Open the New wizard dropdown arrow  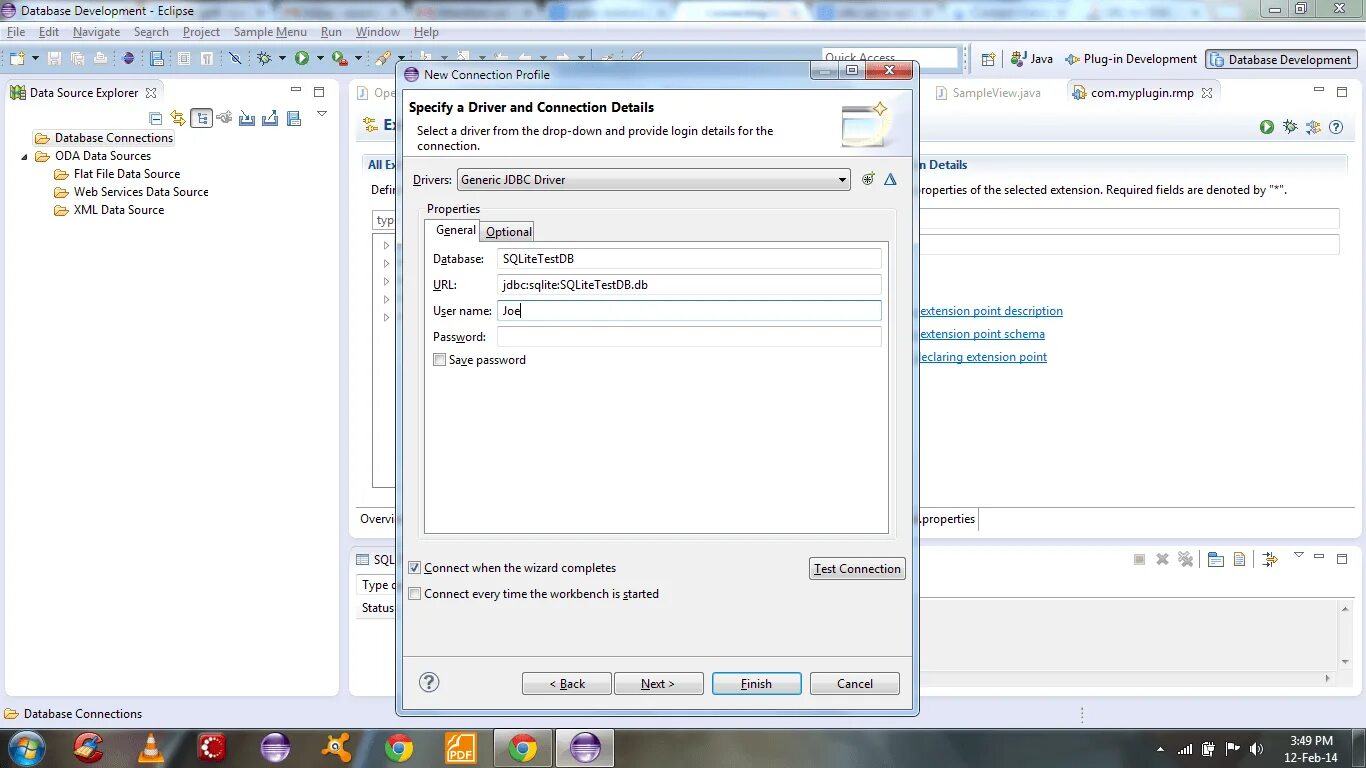coord(34,59)
